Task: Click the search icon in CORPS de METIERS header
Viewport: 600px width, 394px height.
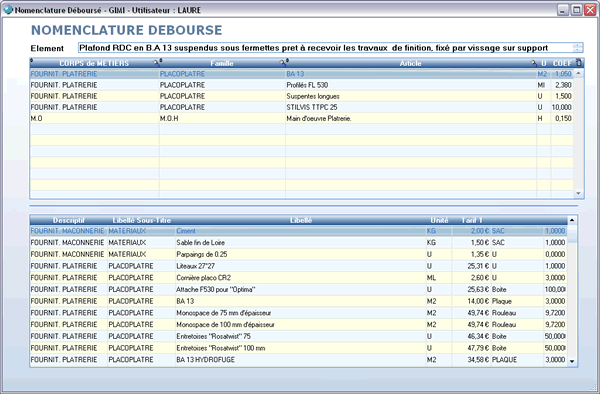Action: tap(156, 63)
